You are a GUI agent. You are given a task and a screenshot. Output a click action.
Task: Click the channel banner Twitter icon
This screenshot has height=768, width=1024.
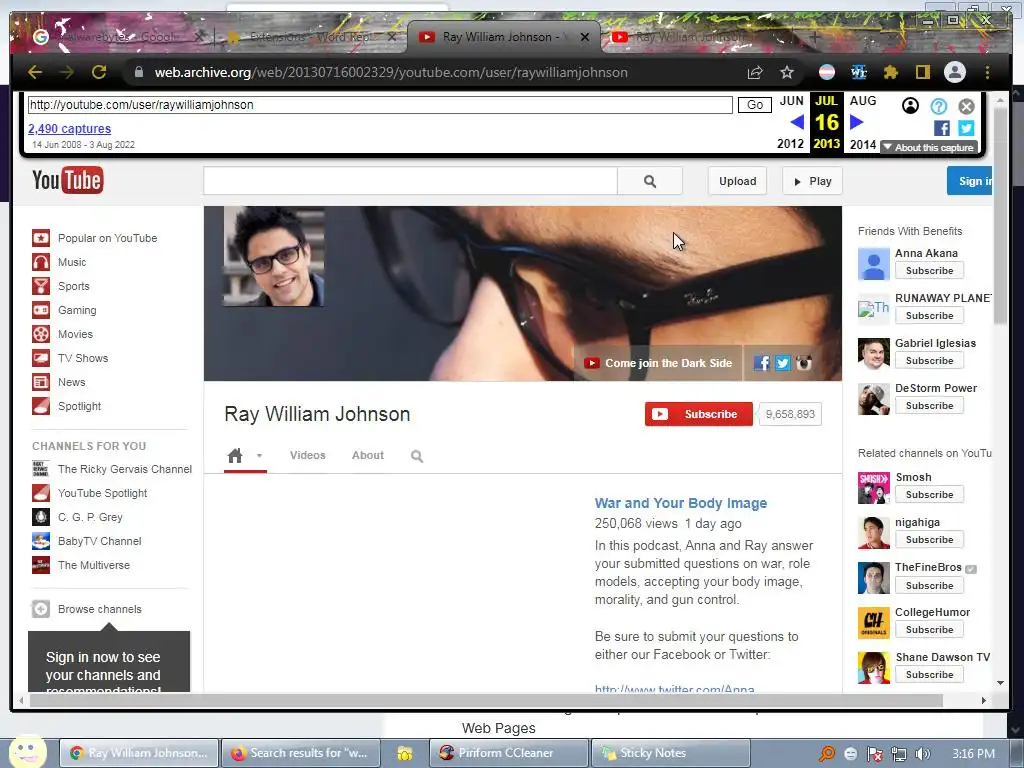782,363
